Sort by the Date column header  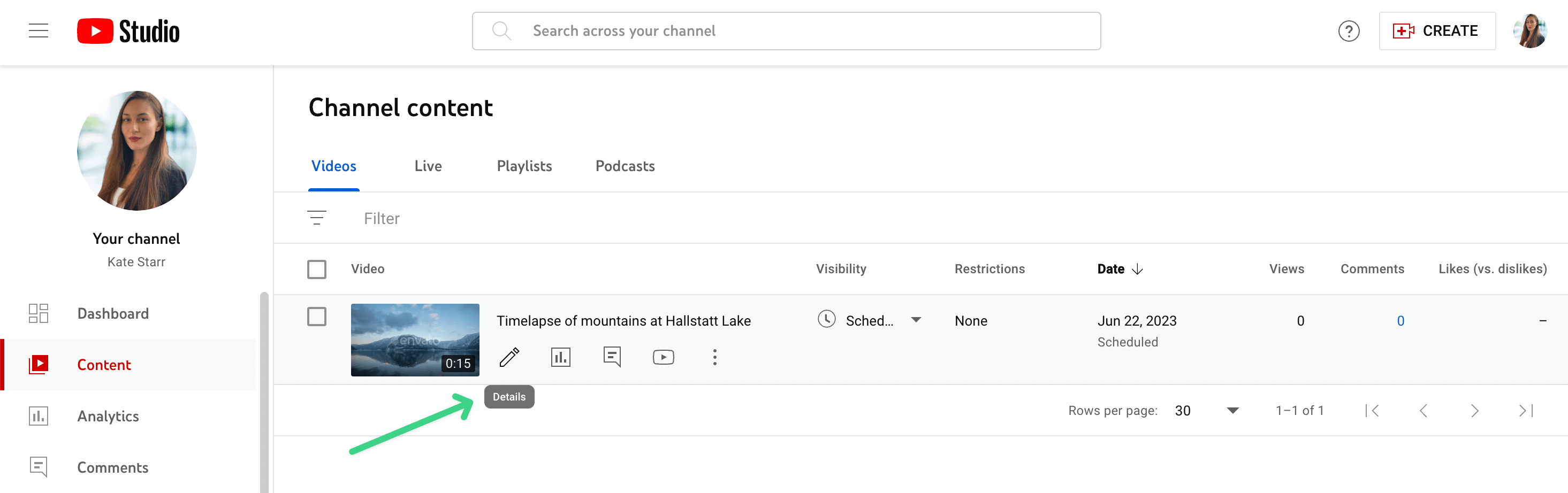[x=1110, y=269]
